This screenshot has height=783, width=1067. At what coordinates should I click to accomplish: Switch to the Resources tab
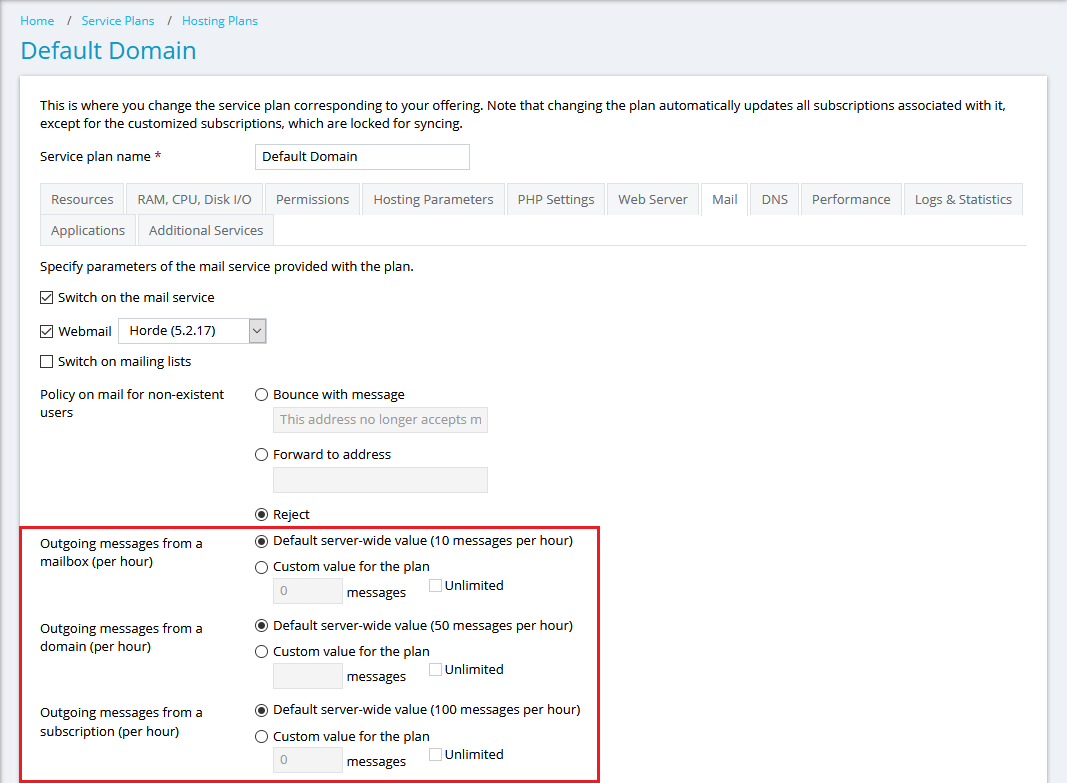[x=82, y=200]
